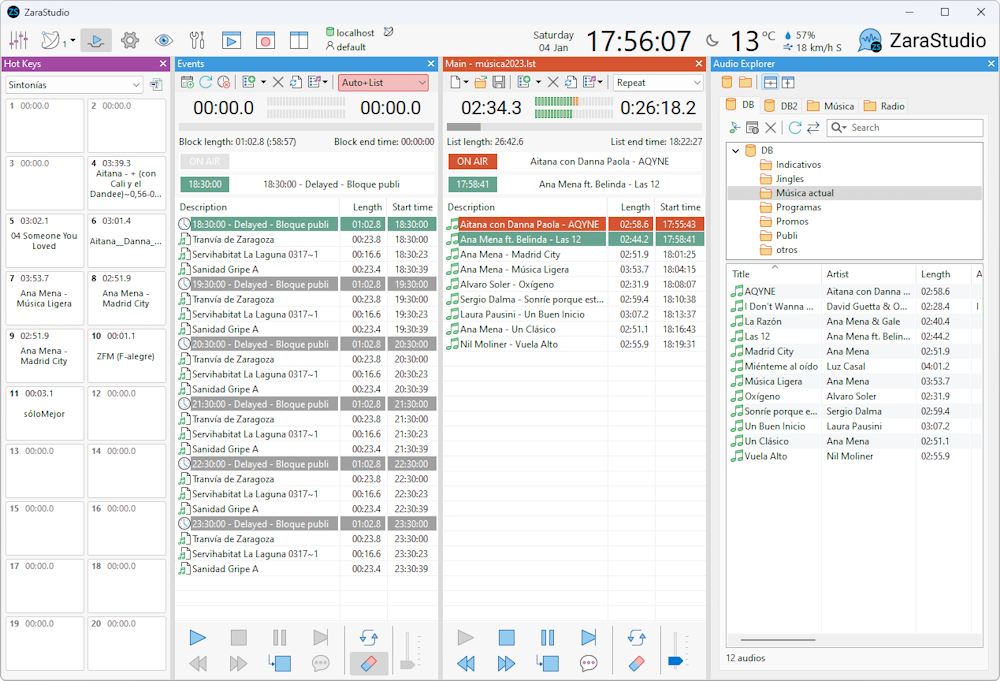Save the Main playlist with floppy icon
Viewport: 1000px width, 681px height.
click(497, 82)
